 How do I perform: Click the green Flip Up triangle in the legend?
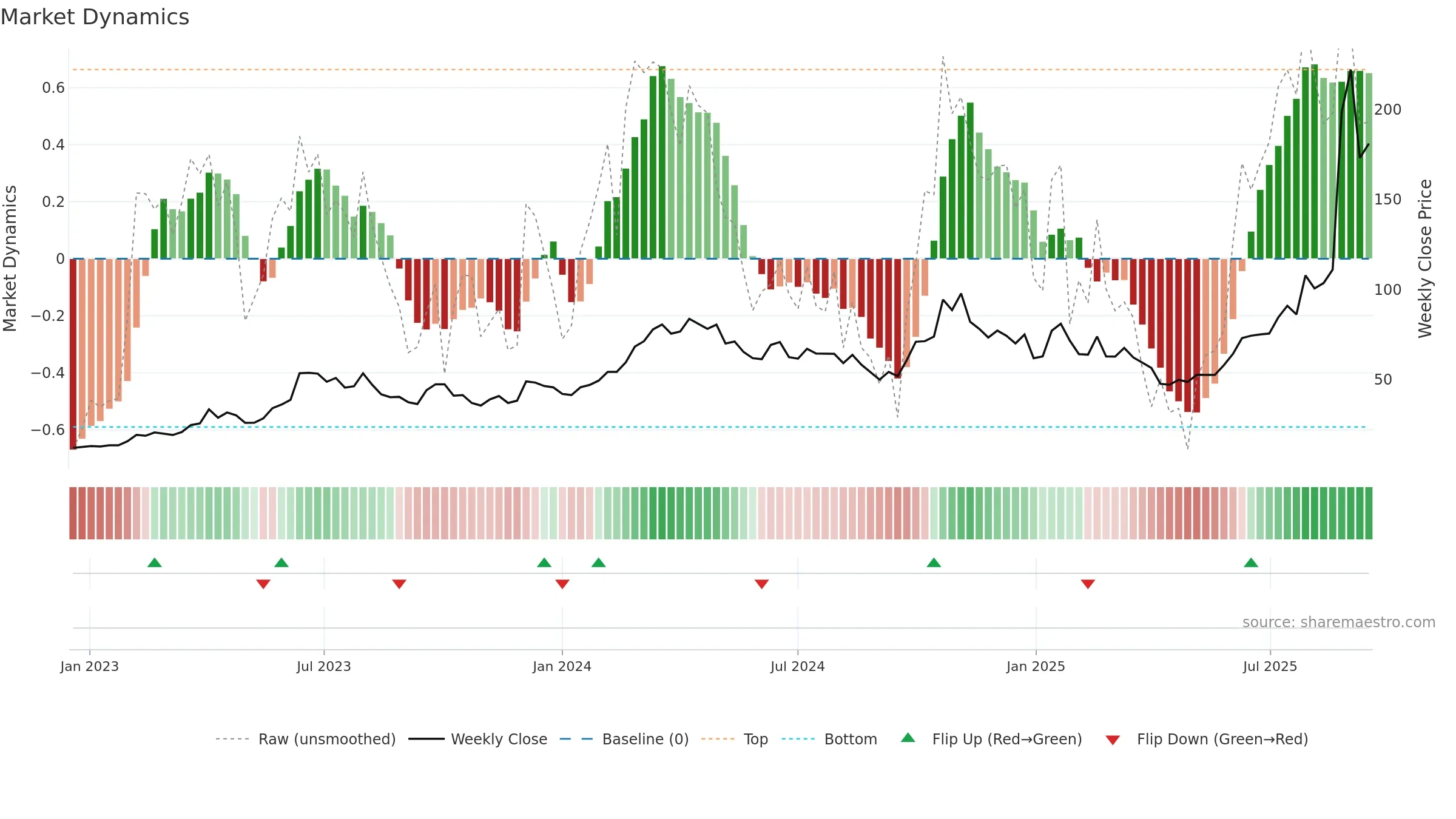coord(908,738)
